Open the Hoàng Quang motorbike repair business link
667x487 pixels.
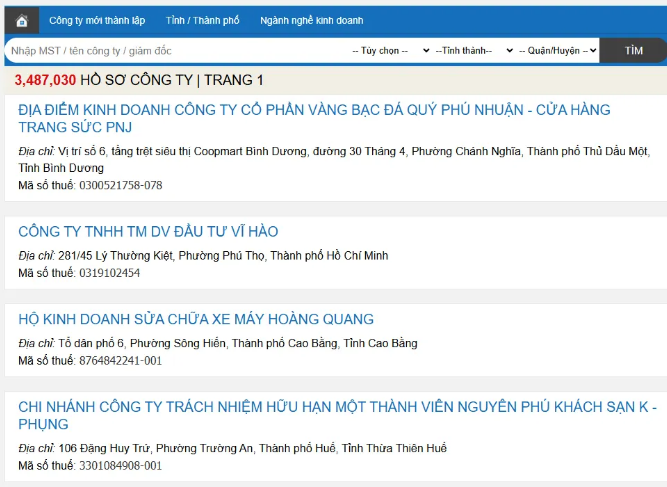(x=196, y=319)
